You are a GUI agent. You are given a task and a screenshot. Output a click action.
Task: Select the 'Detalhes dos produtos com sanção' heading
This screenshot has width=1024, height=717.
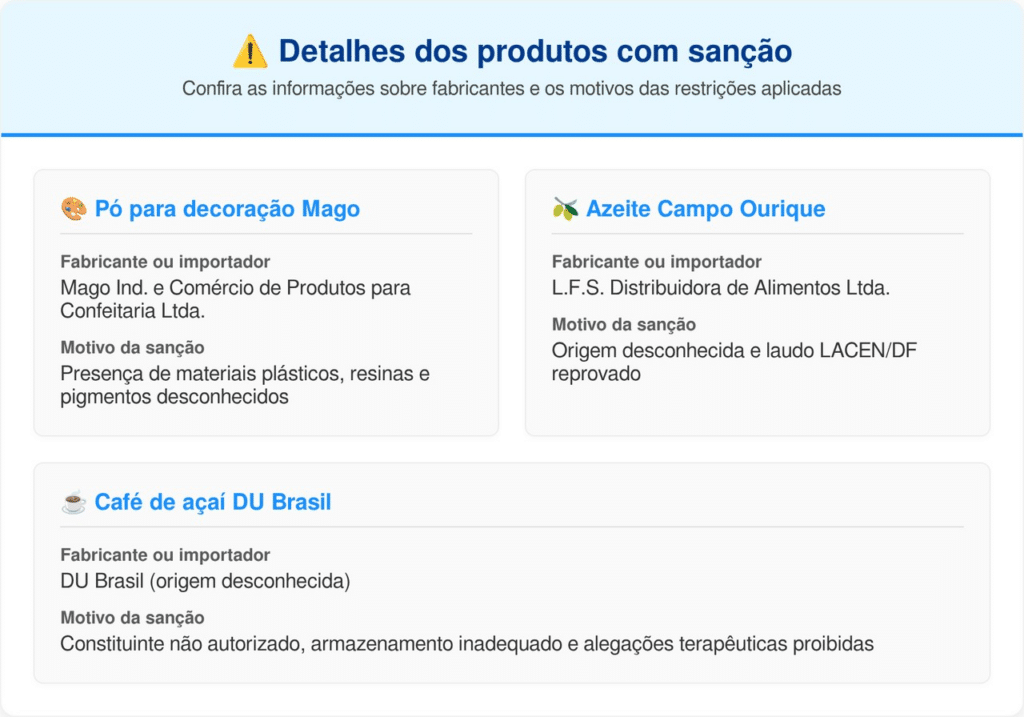[534, 50]
